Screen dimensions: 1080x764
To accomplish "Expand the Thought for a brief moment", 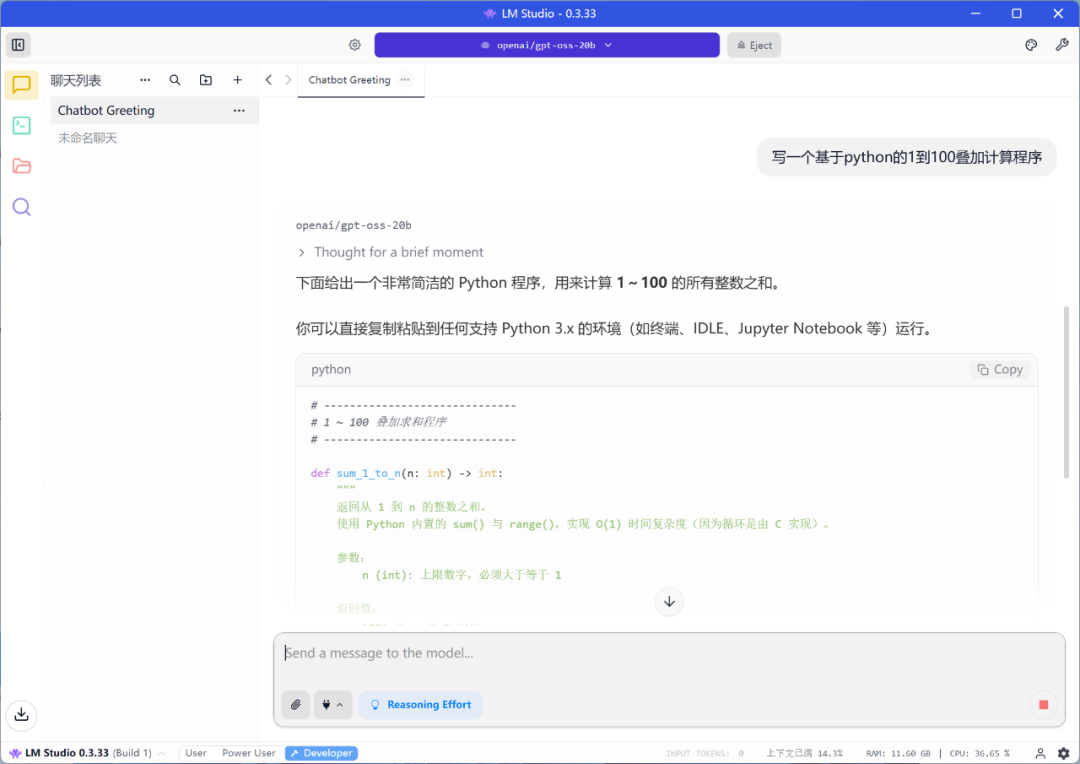I will tap(391, 252).
